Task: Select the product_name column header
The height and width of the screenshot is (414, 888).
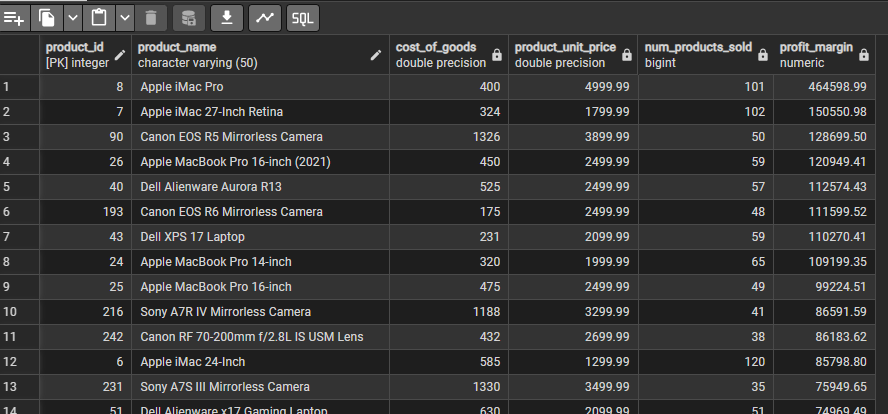Action: 261,55
